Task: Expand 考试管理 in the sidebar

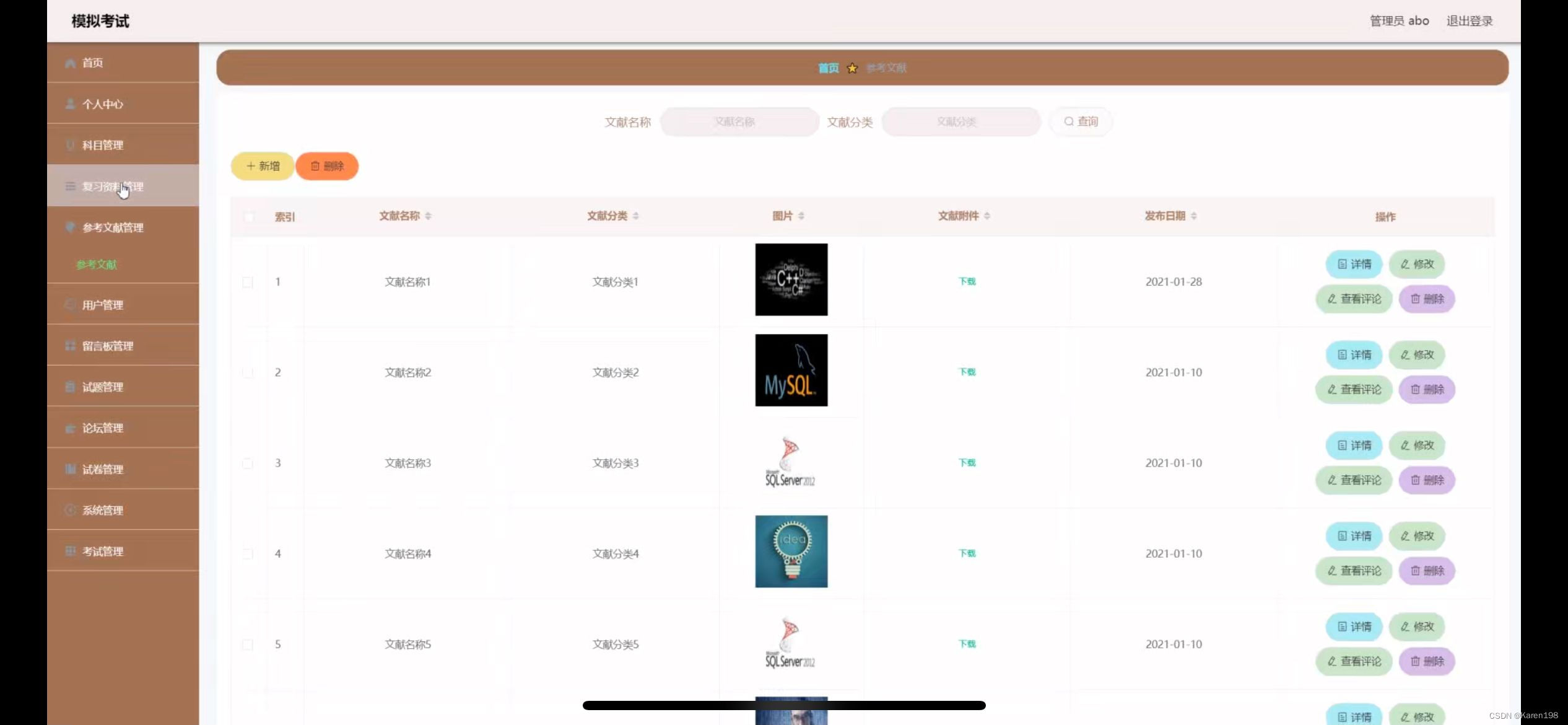Action: [x=123, y=551]
